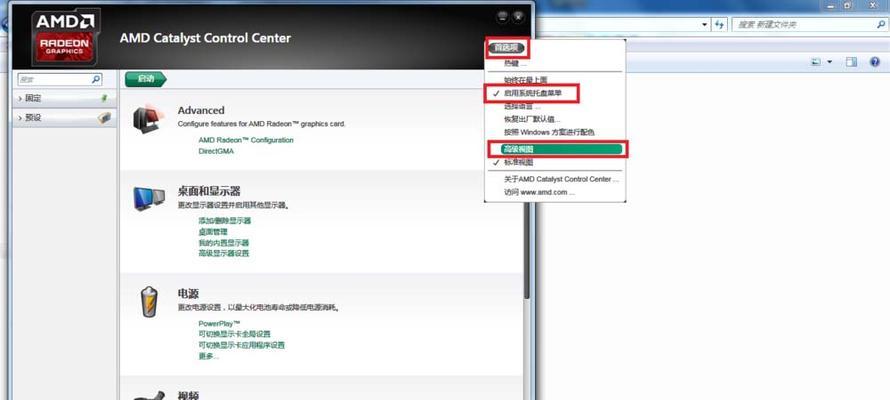Click the Explorer change-view icon
This screenshot has height=400, width=890.
[x=816, y=62]
